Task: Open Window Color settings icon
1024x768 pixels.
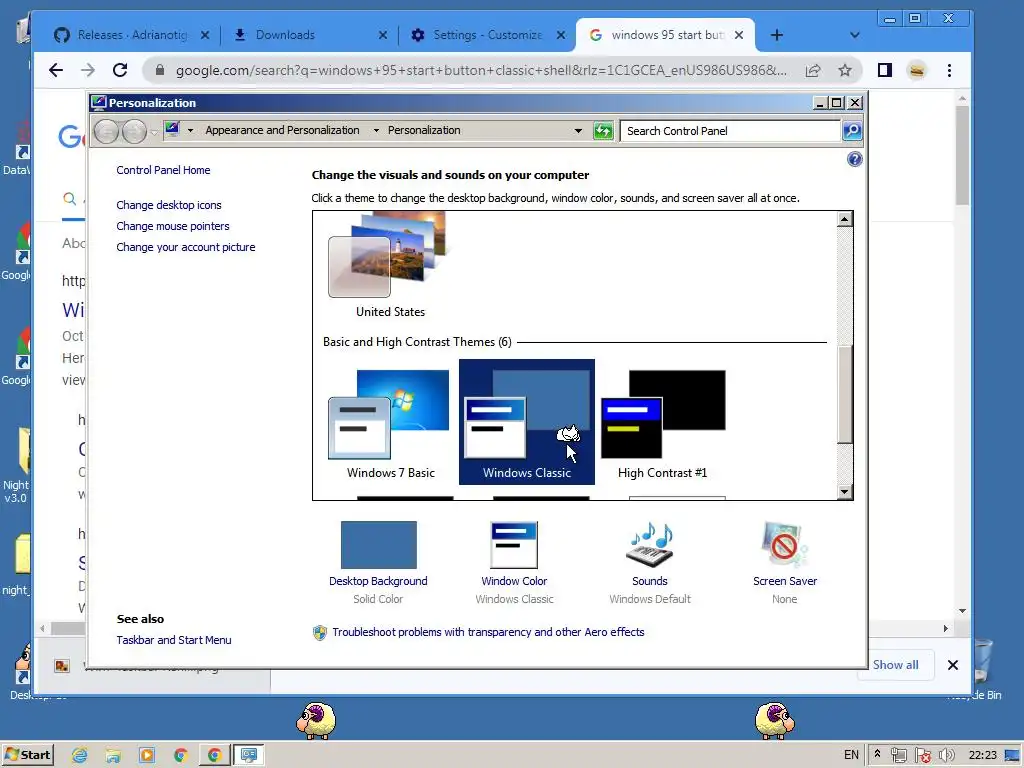Action: point(514,545)
